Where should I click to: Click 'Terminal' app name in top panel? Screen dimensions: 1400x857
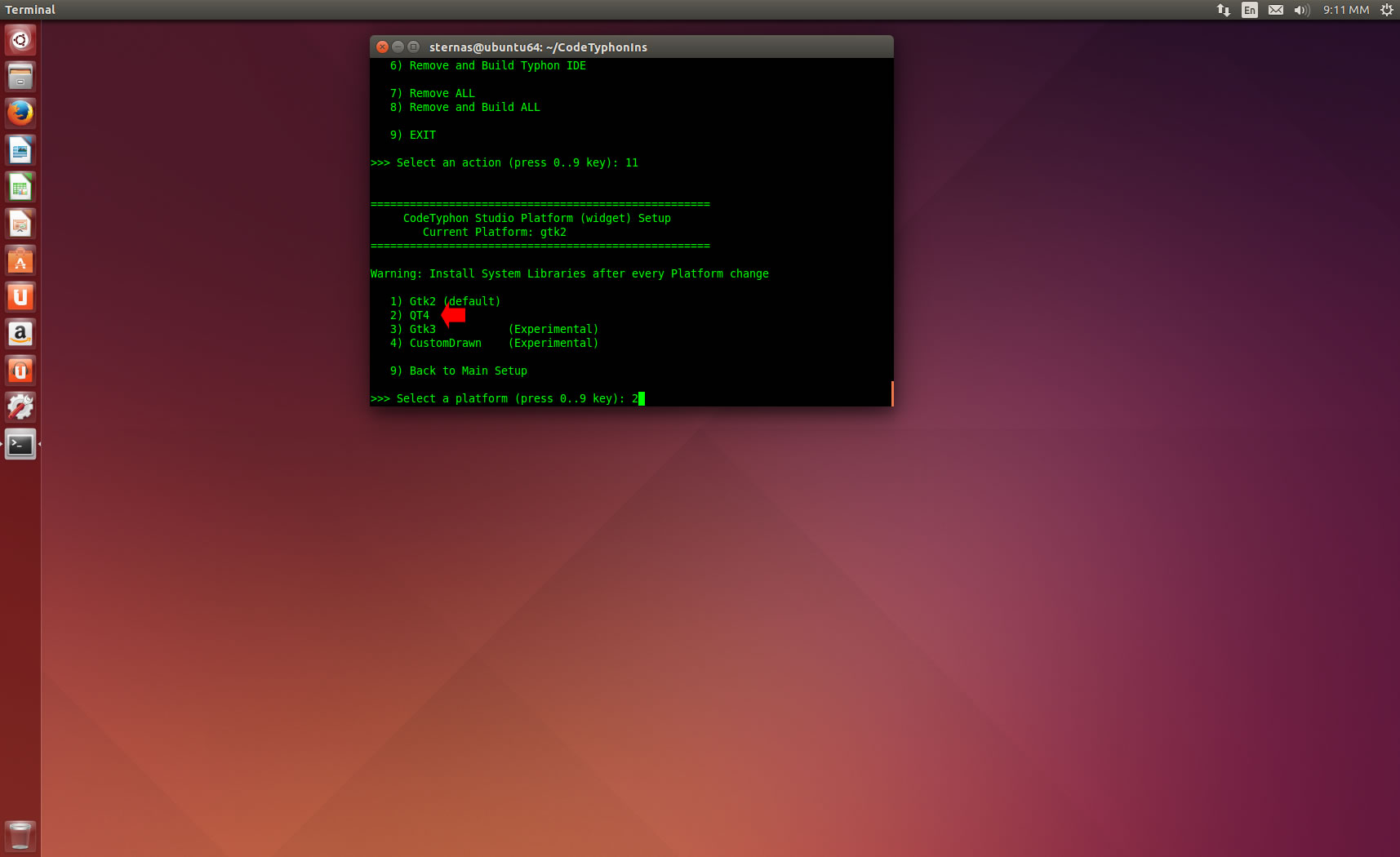(x=30, y=10)
